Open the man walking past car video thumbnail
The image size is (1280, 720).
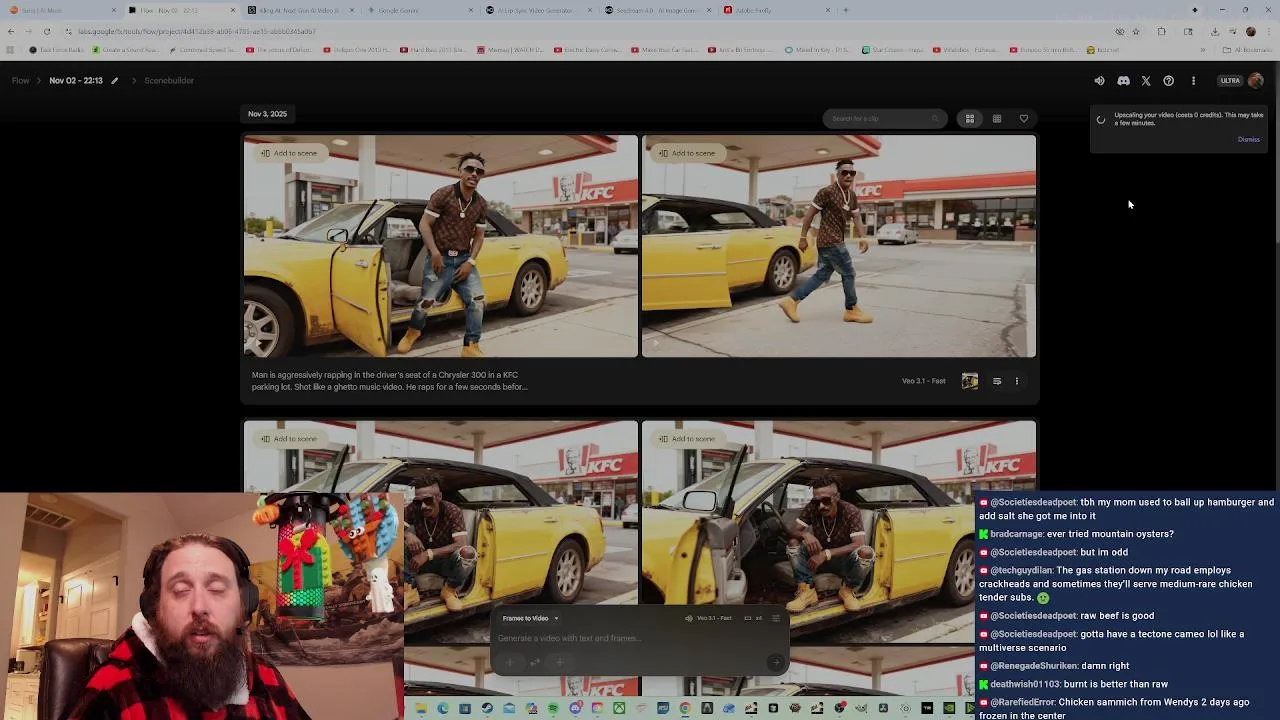tap(839, 246)
